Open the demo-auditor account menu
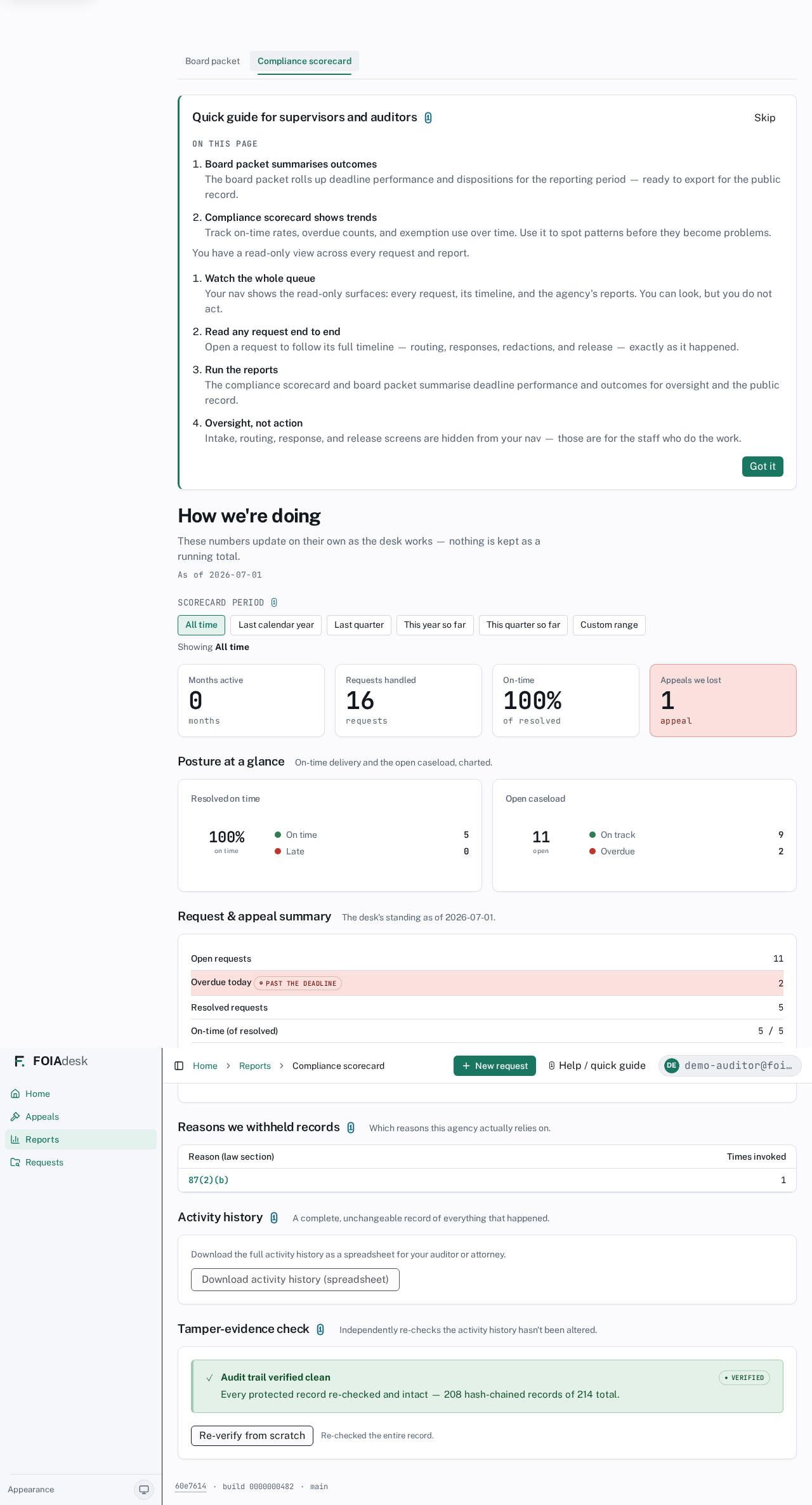 (x=730, y=1066)
